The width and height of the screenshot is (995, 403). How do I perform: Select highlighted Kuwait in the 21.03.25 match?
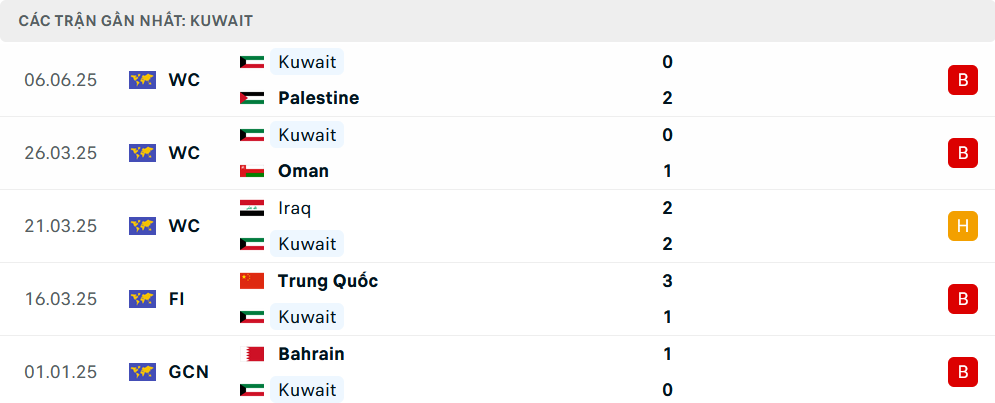(307, 244)
